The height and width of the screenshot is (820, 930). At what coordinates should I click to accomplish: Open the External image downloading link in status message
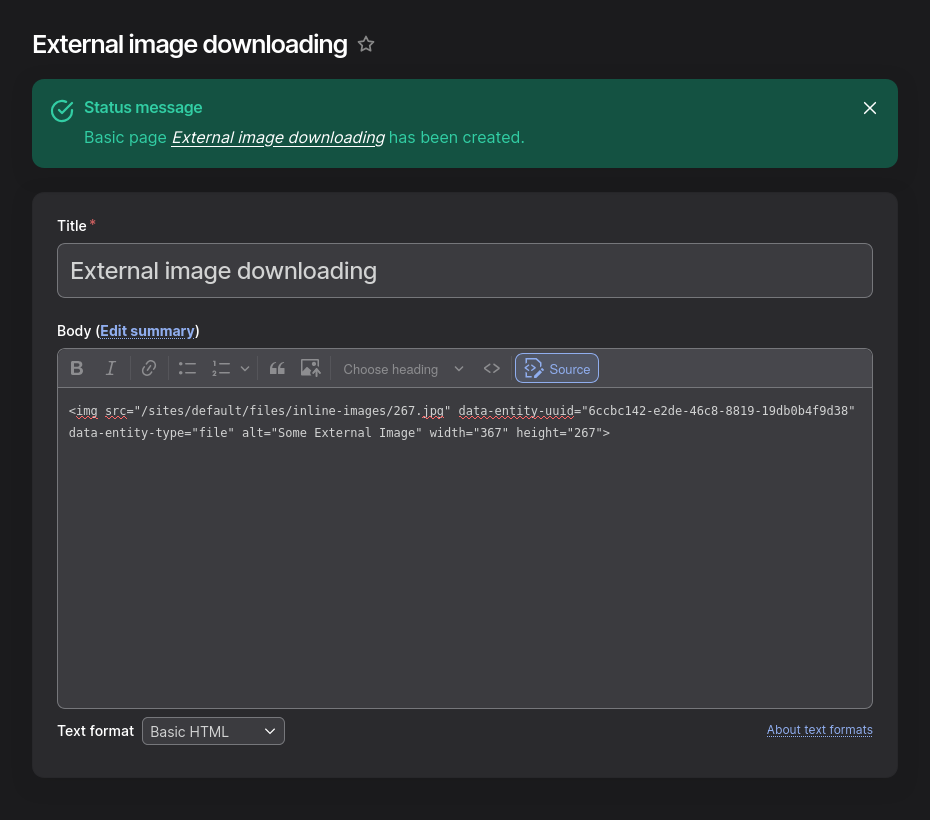pos(278,138)
